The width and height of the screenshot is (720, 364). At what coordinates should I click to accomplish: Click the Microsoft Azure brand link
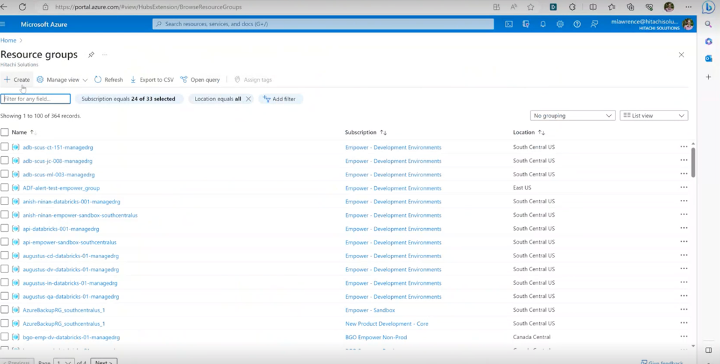44,24
